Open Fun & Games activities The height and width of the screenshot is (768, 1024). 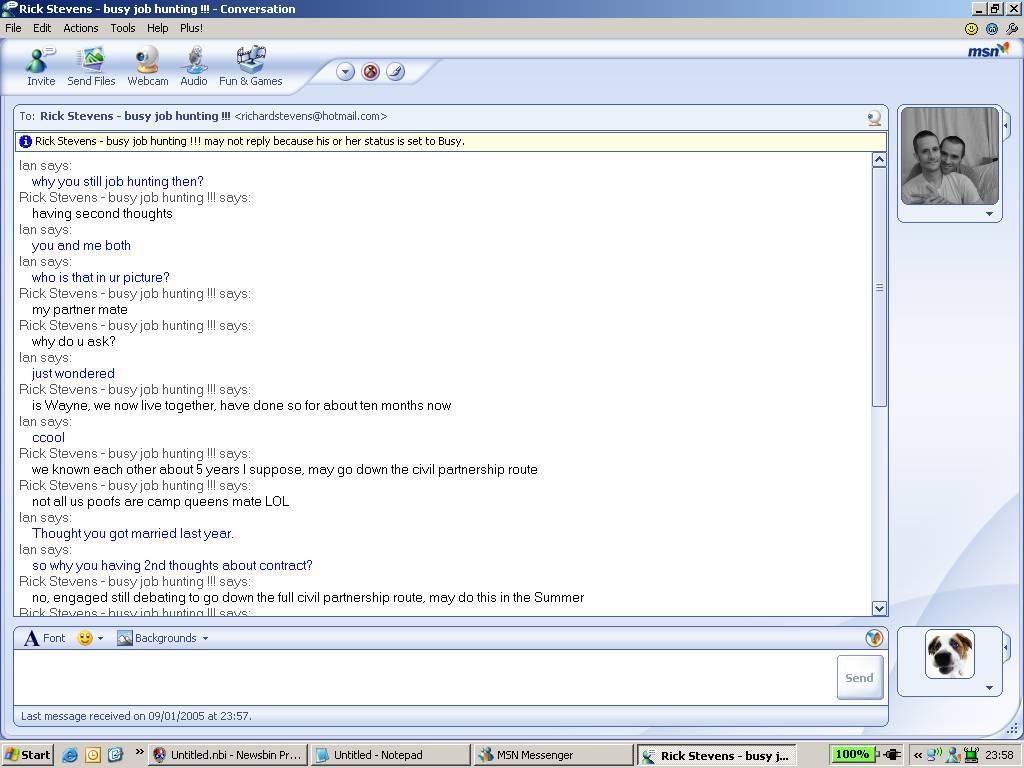pos(250,66)
